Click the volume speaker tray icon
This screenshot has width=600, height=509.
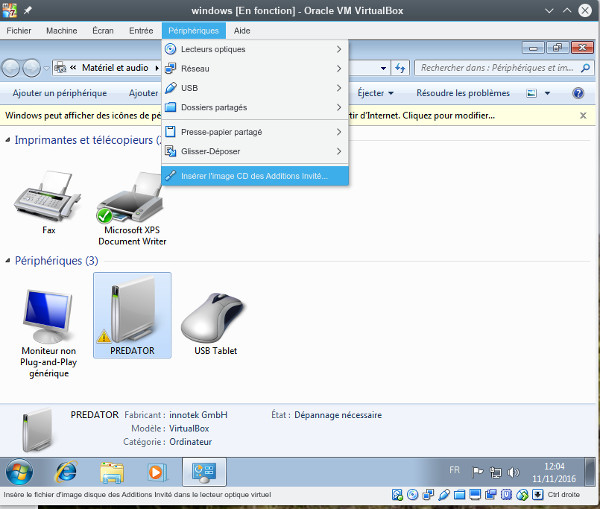[514, 471]
